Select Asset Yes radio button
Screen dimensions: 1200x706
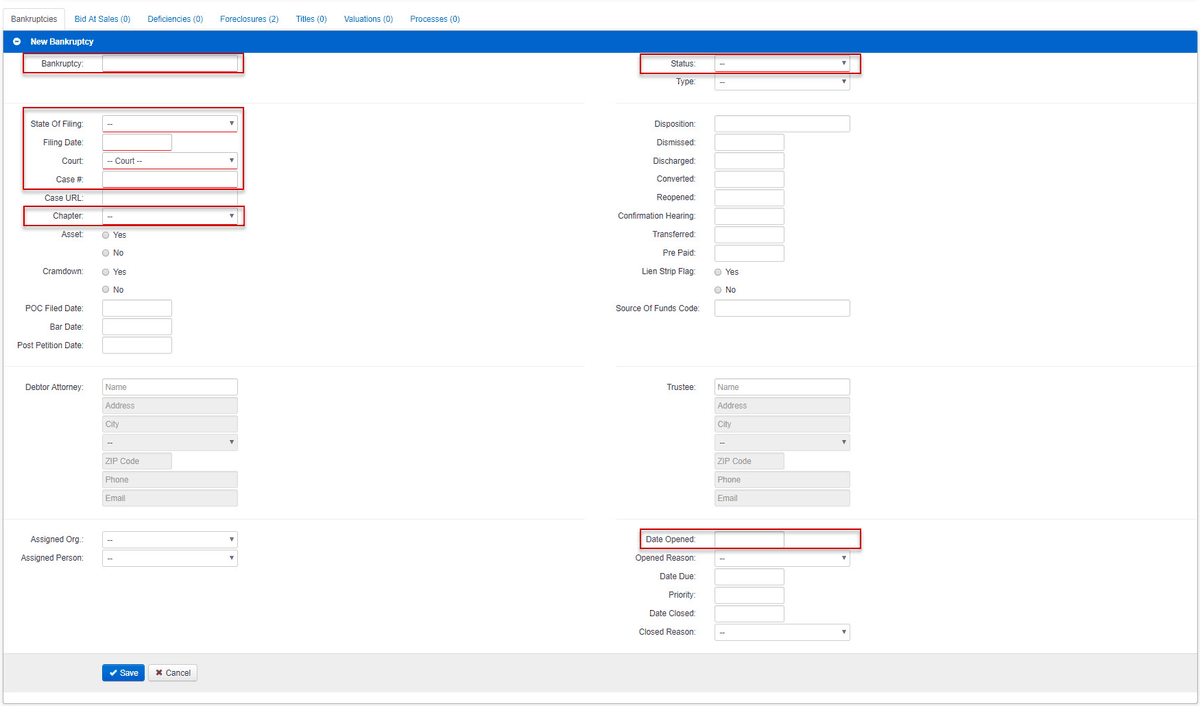(x=106, y=234)
